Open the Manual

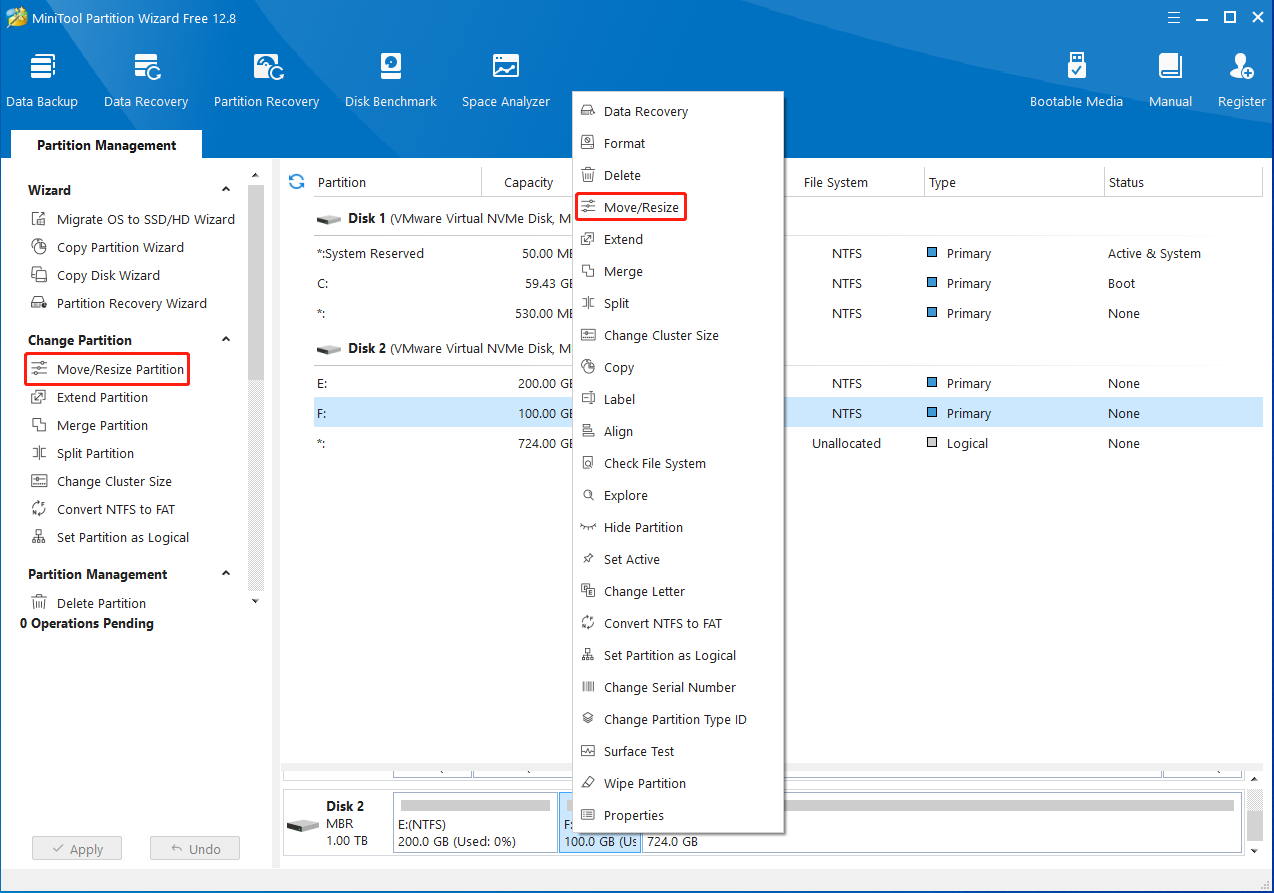coord(1170,80)
